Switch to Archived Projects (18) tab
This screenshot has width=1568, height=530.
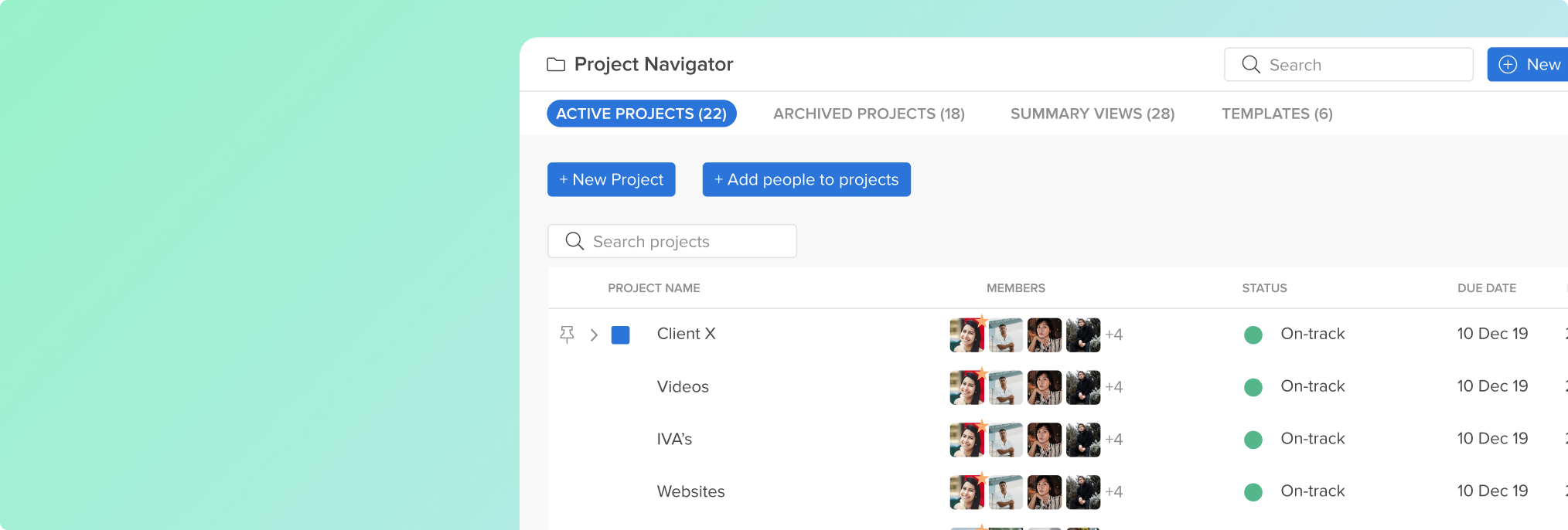(x=869, y=114)
